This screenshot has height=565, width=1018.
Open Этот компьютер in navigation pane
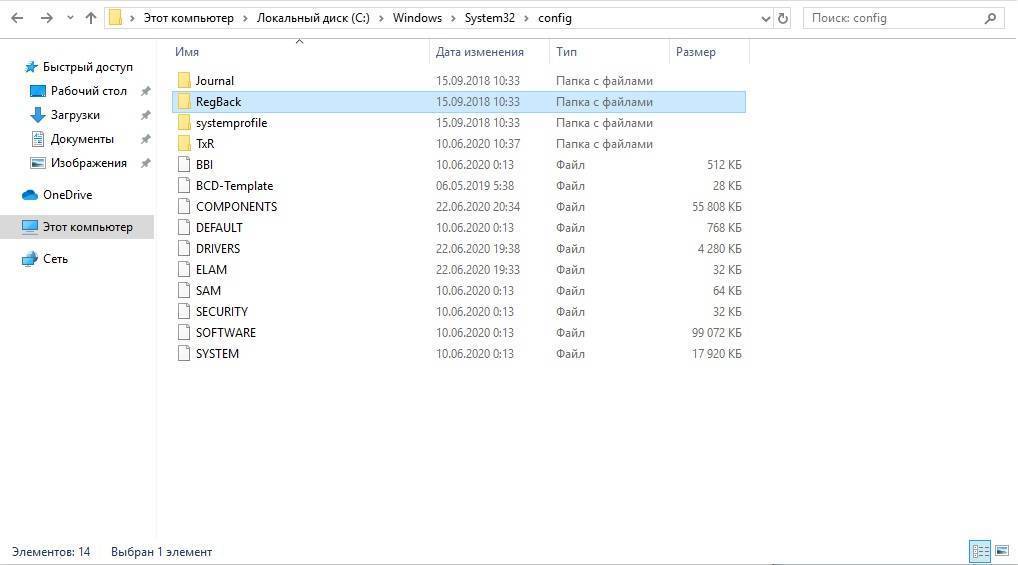[x=87, y=227]
